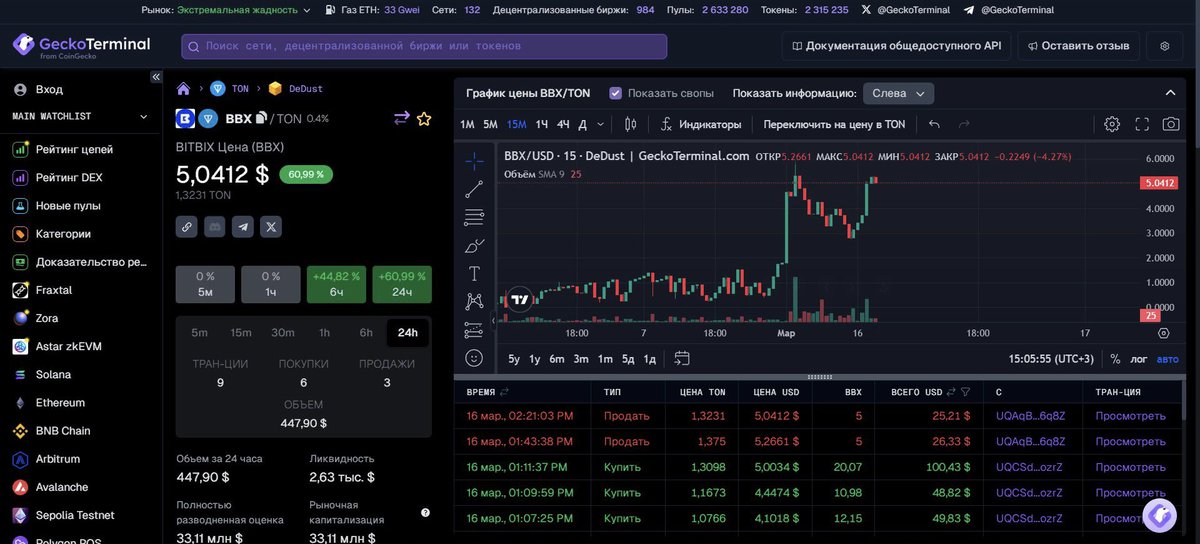Select the 30m statistics tab
Screen dimensions: 1200x544
click(283, 333)
